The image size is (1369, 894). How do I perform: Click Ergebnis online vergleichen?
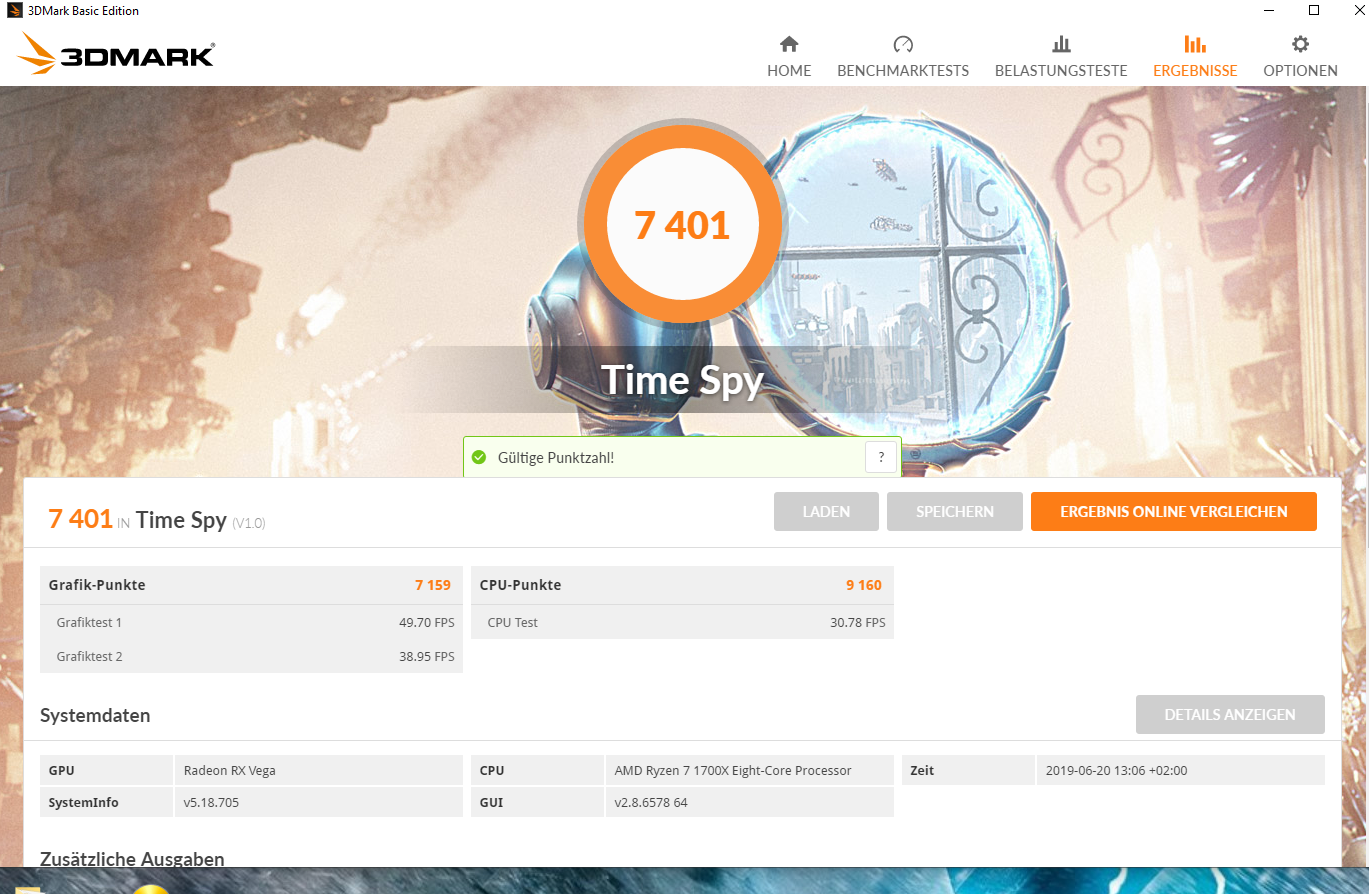tap(1174, 511)
